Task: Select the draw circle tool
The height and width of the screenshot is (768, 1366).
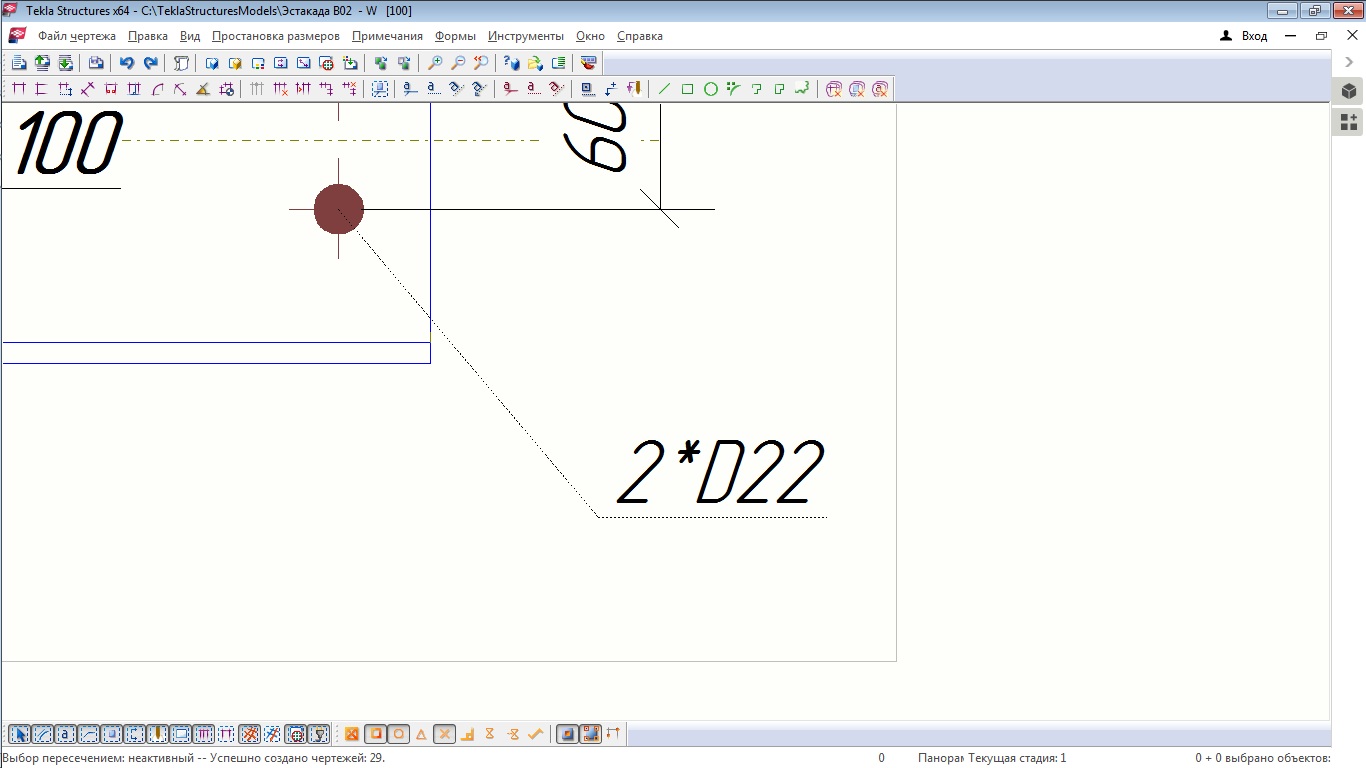Action: point(711,89)
